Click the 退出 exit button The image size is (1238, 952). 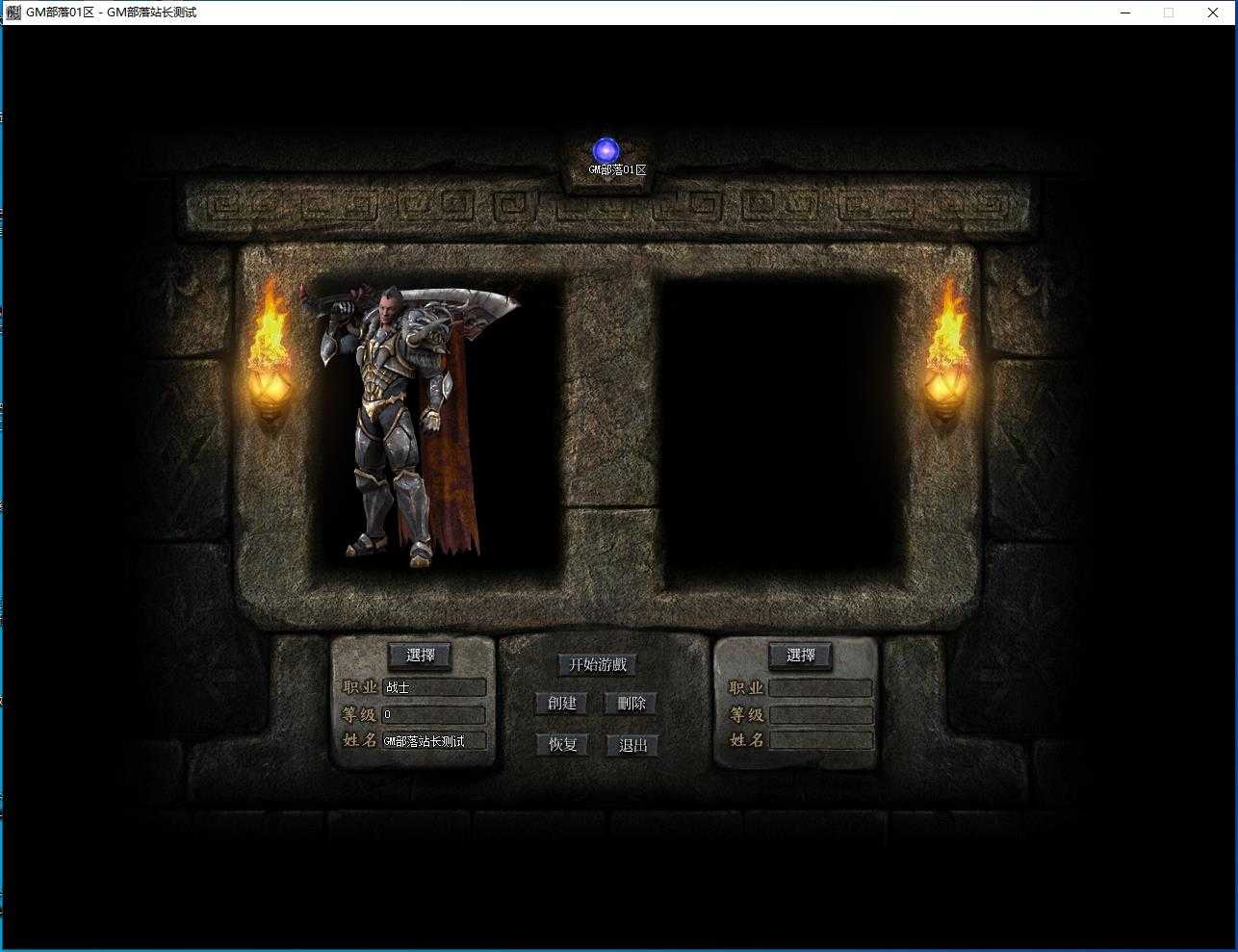tap(632, 745)
